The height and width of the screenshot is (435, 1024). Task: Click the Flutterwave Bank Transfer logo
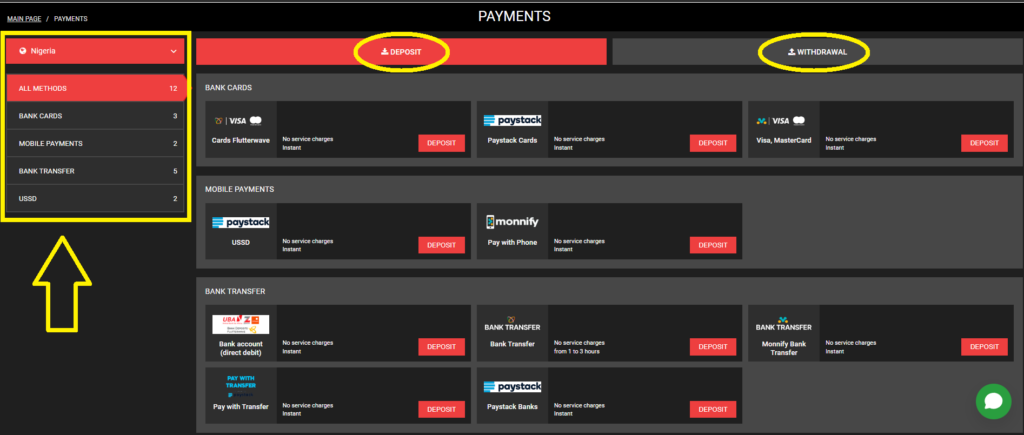pyautogui.click(x=513, y=324)
